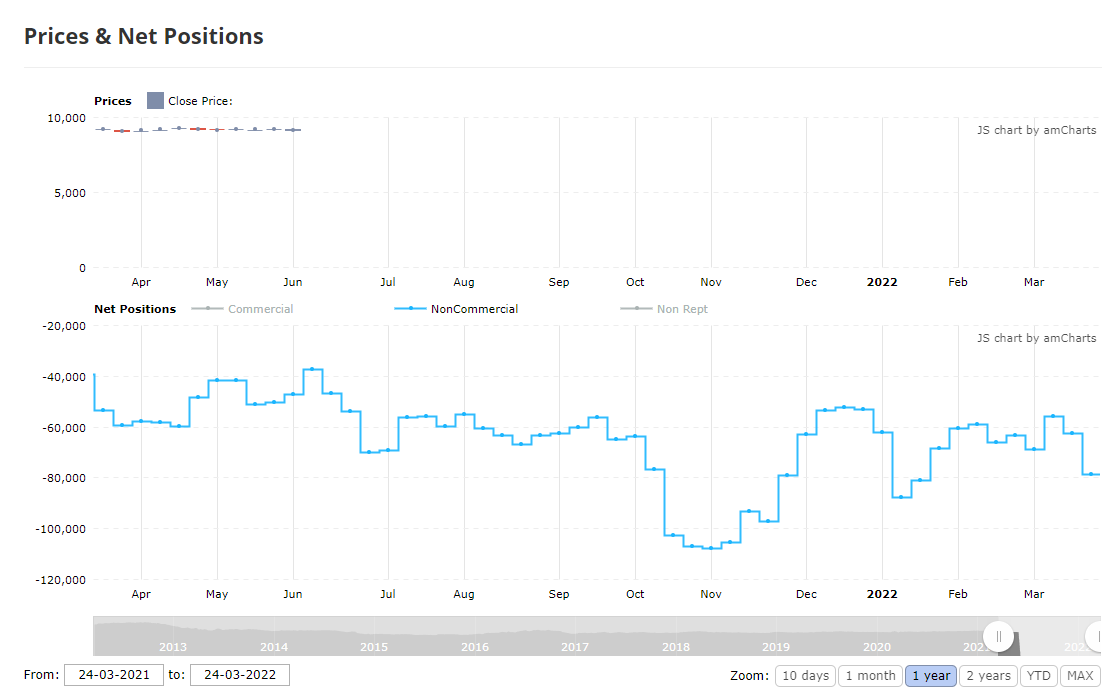Open JS chart by amCharts link in Prices

coord(1036,130)
